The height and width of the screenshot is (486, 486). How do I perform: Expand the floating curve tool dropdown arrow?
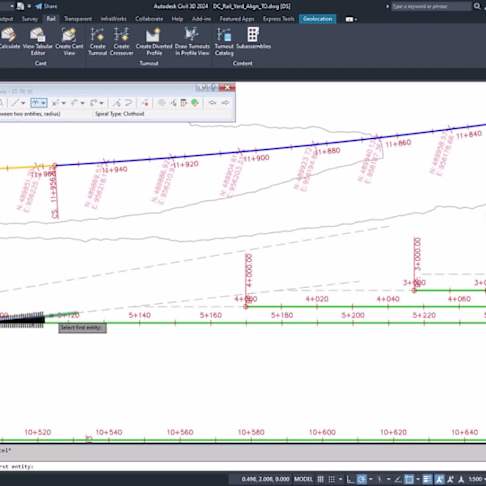pyautogui.click(x=64, y=103)
